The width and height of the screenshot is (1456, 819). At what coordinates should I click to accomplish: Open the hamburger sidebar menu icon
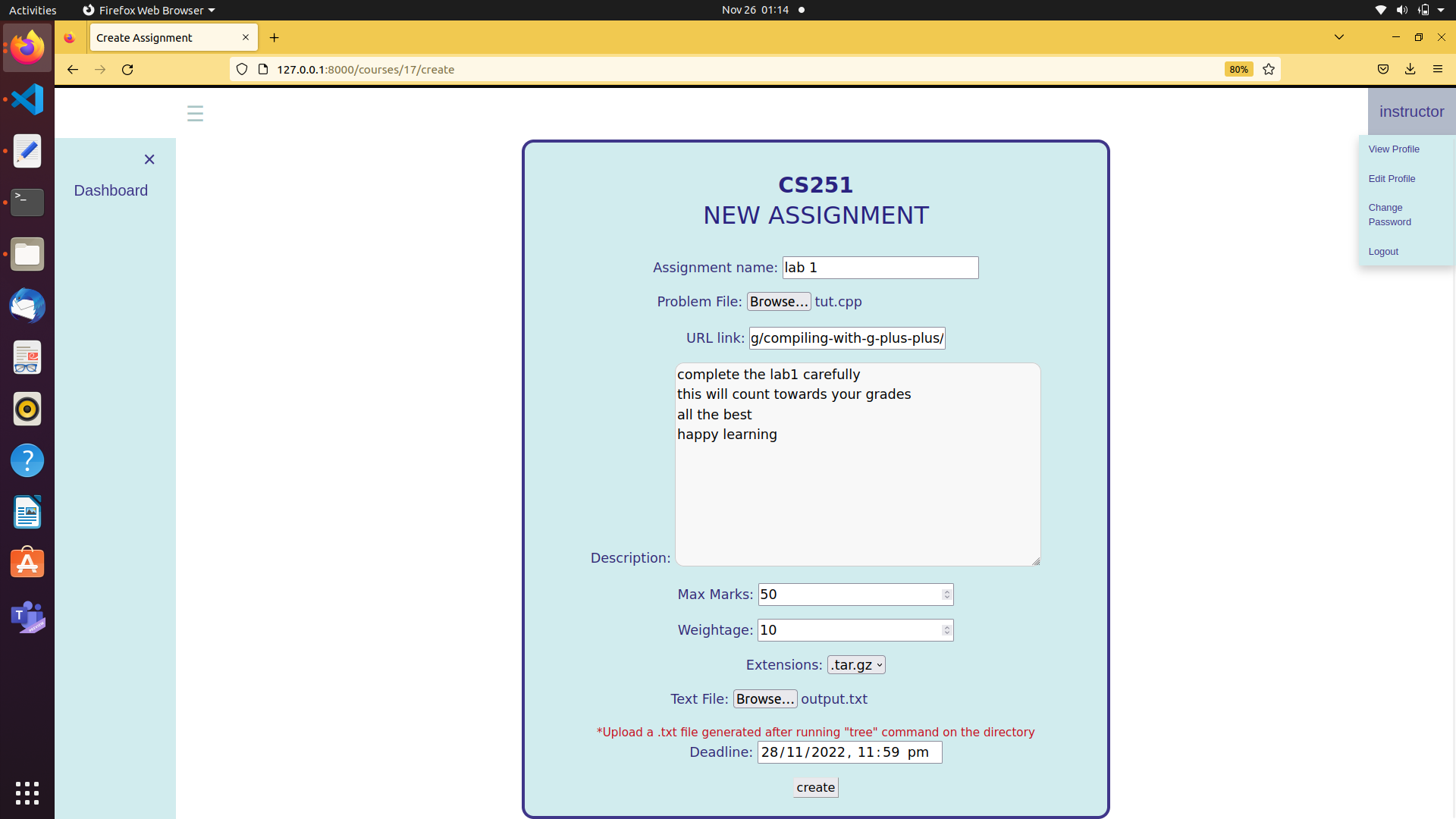[x=195, y=114]
